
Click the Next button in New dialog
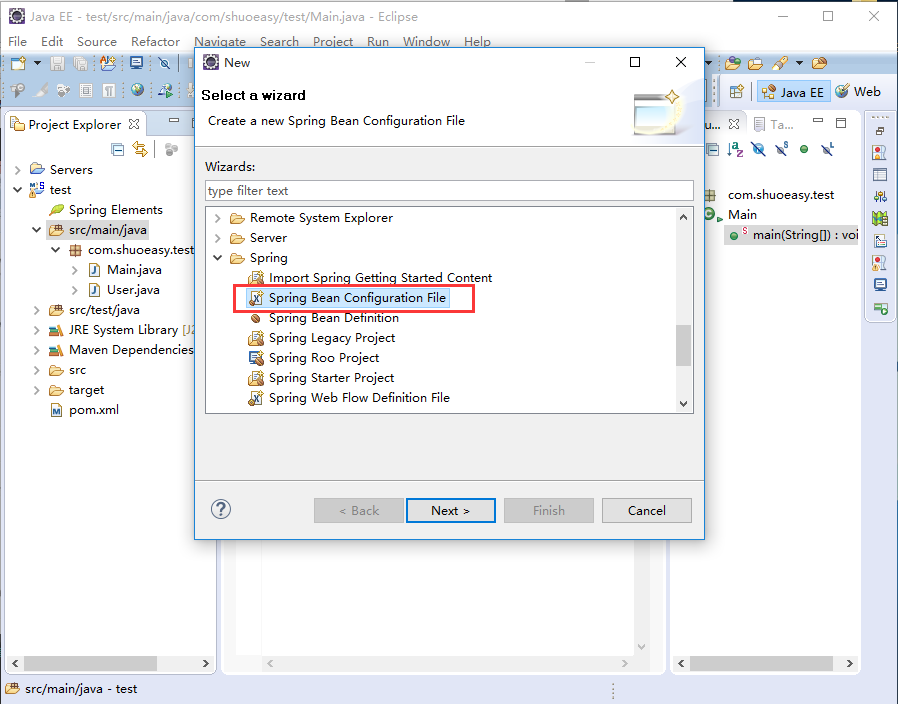(x=451, y=510)
